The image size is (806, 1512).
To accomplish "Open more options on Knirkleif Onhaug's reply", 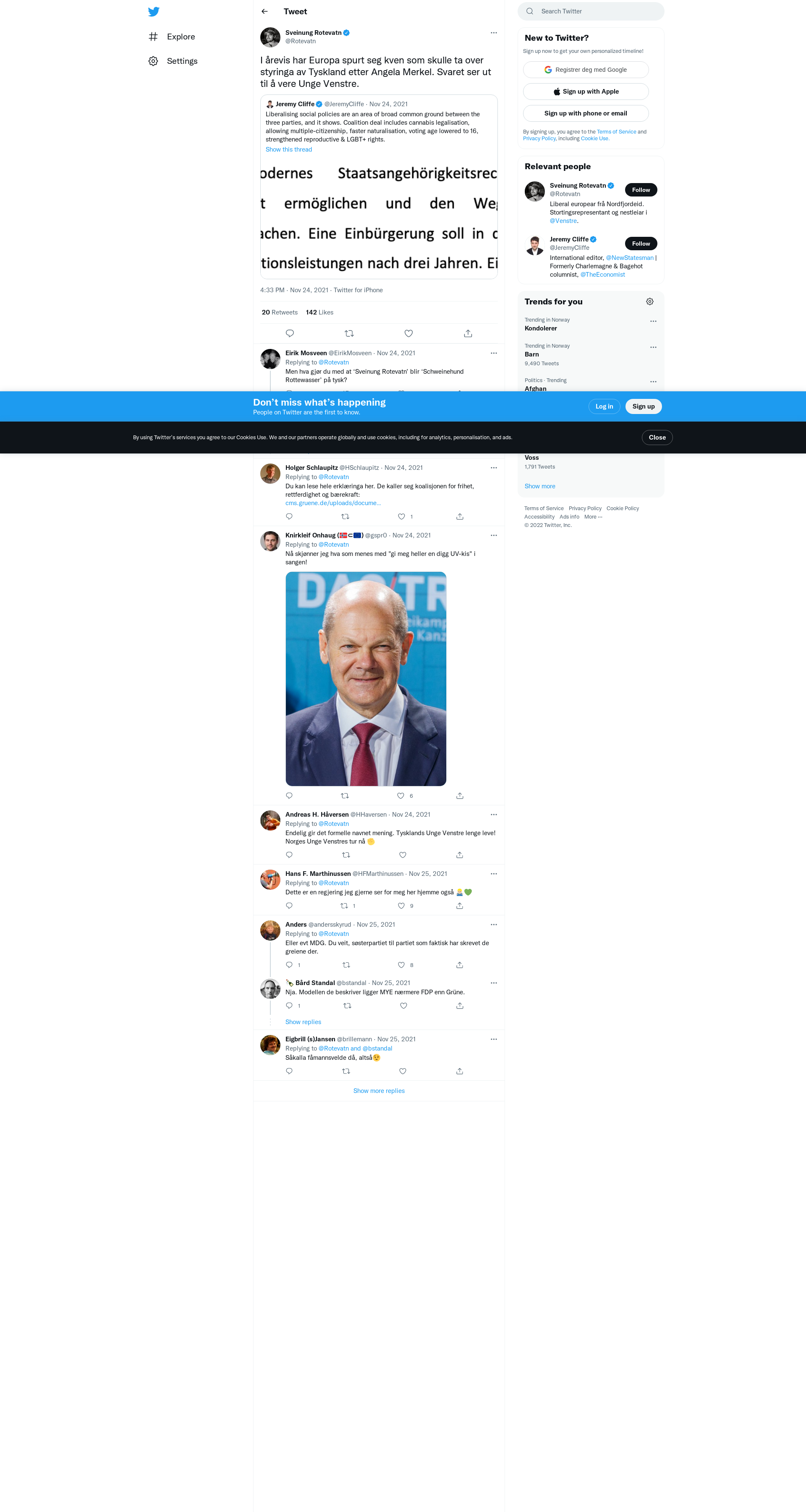I will click(494, 535).
